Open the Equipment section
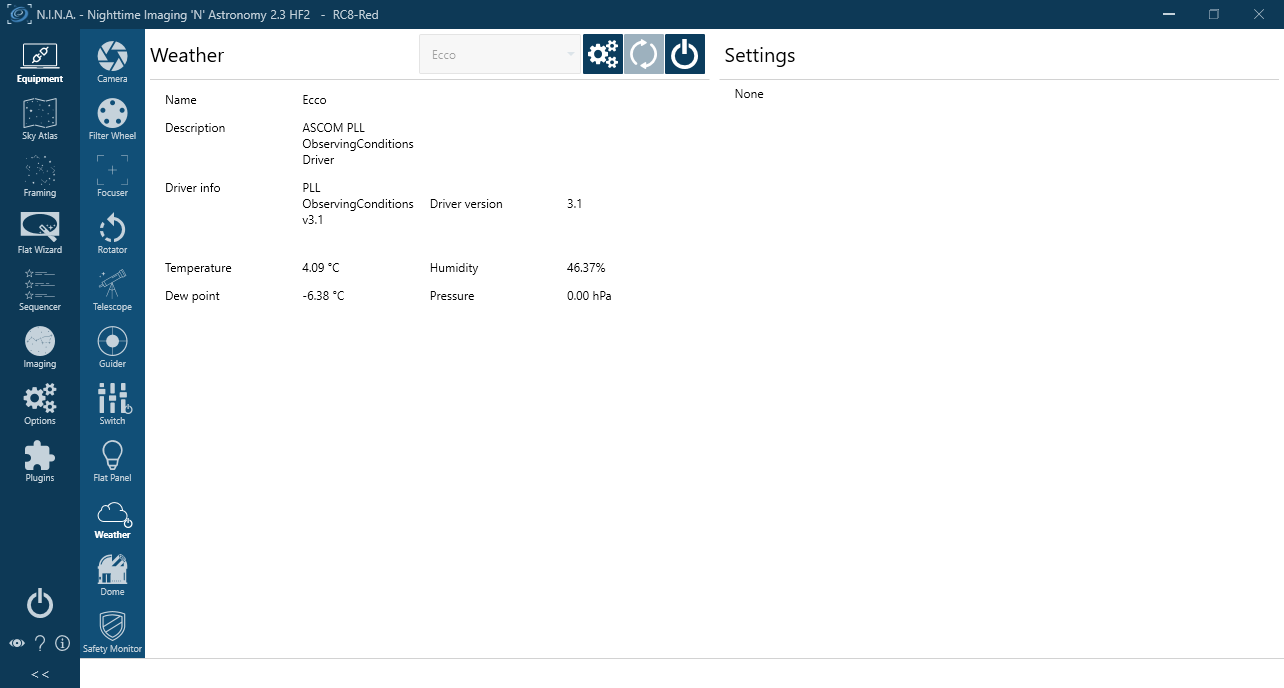The width and height of the screenshot is (1284, 688). click(40, 63)
